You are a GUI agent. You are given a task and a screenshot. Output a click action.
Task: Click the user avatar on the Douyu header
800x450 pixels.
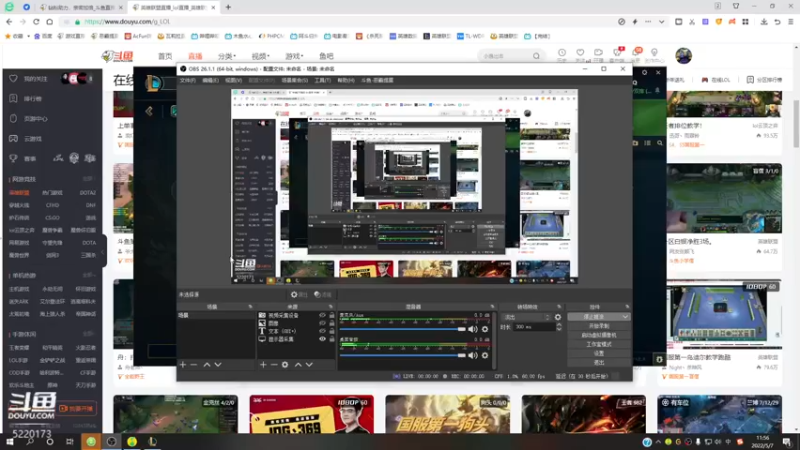684,56
